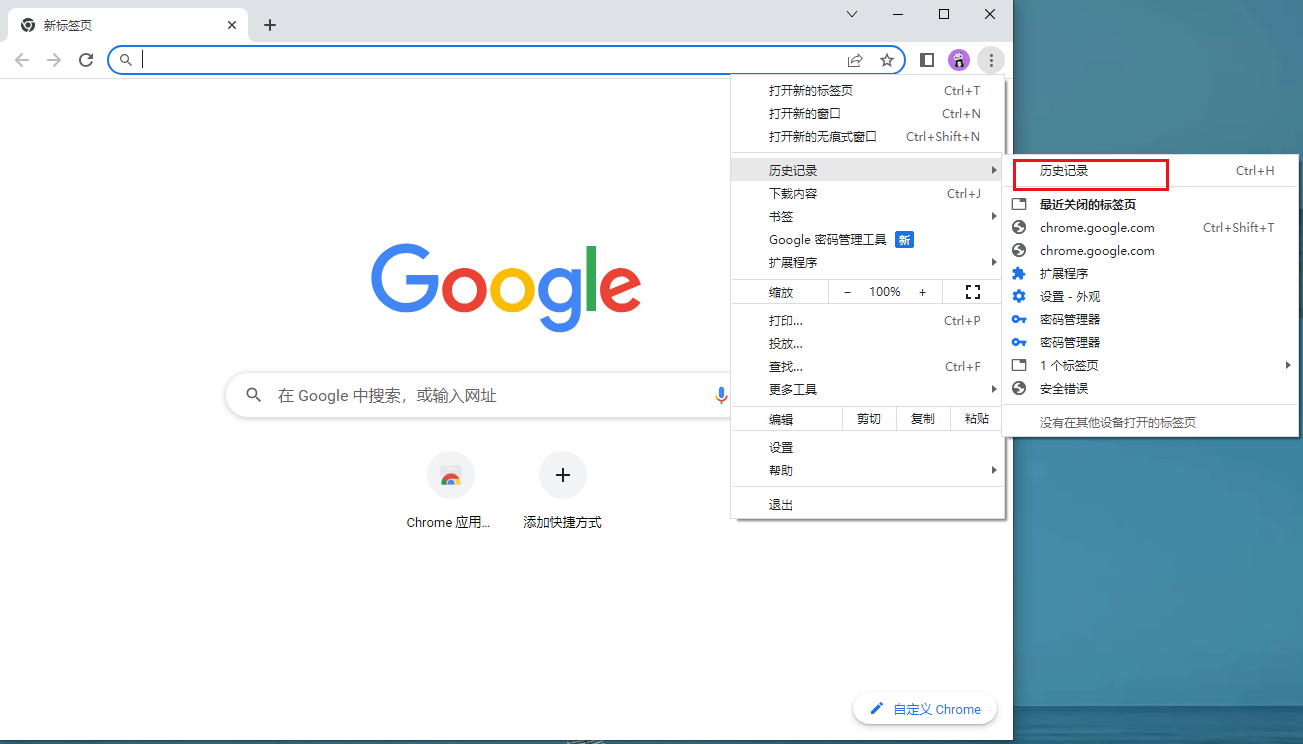Open Google 密码管理工具 menu item
This screenshot has width=1303, height=744.
click(867, 239)
